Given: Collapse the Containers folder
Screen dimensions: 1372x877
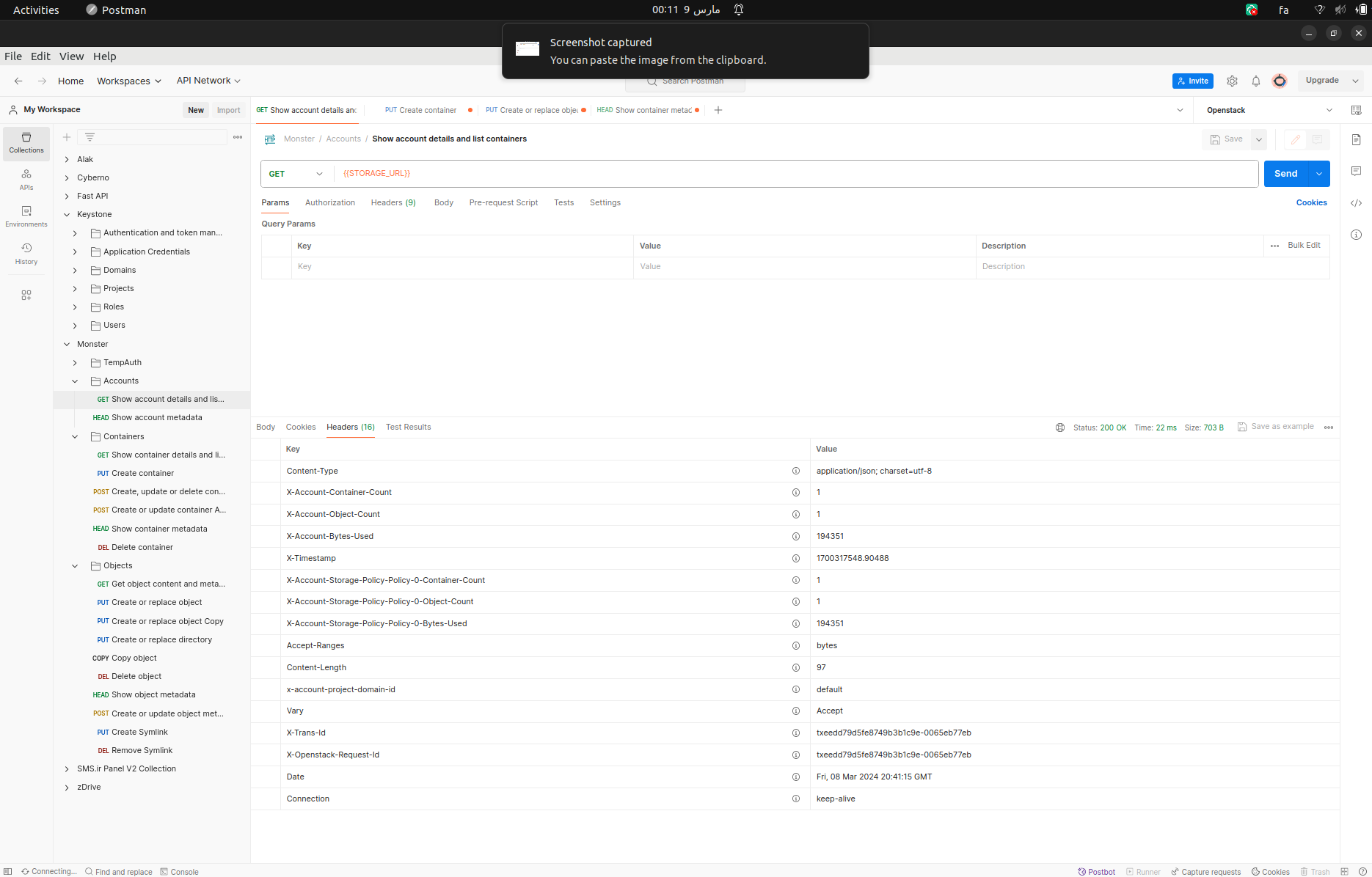Looking at the screenshot, I should coord(75,437).
